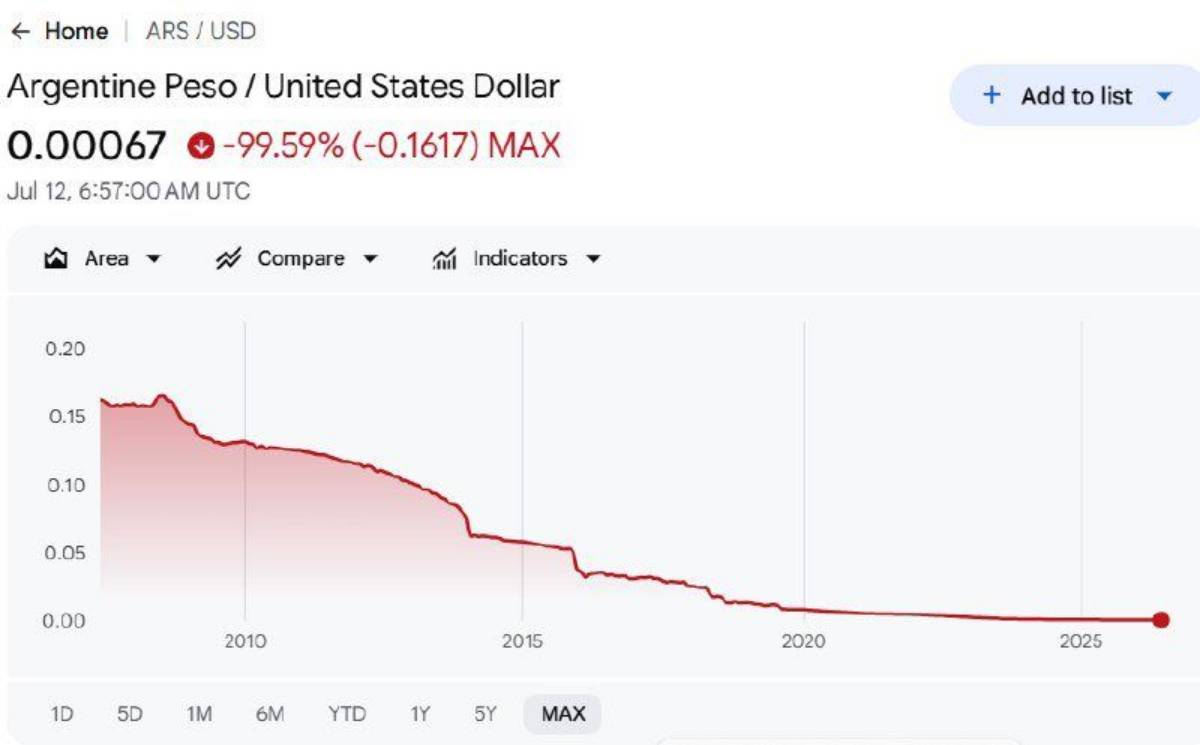The height and width of the screenshot is (745, 1200).
Task: Select the 1D time range
Action: pyautogui.click(x=62, y=714)
